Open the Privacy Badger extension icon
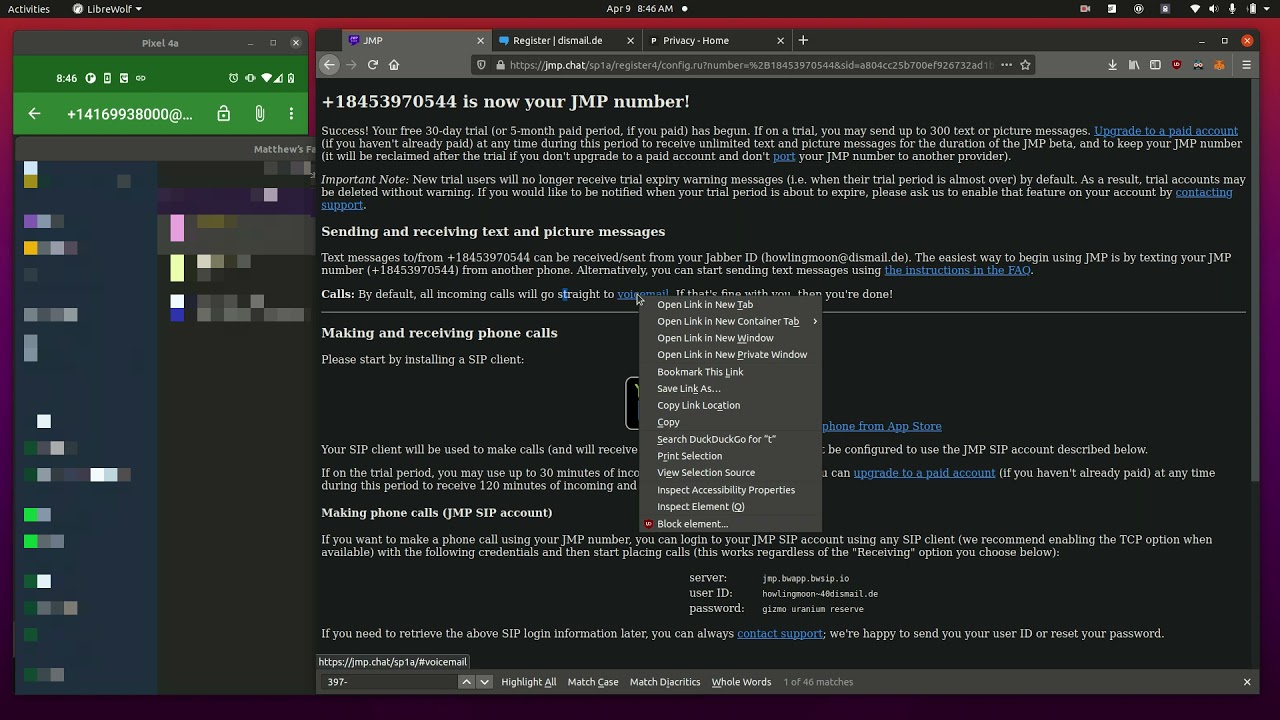The height and width of the screenshot is (720, 1280). [x=1198, y=65]
